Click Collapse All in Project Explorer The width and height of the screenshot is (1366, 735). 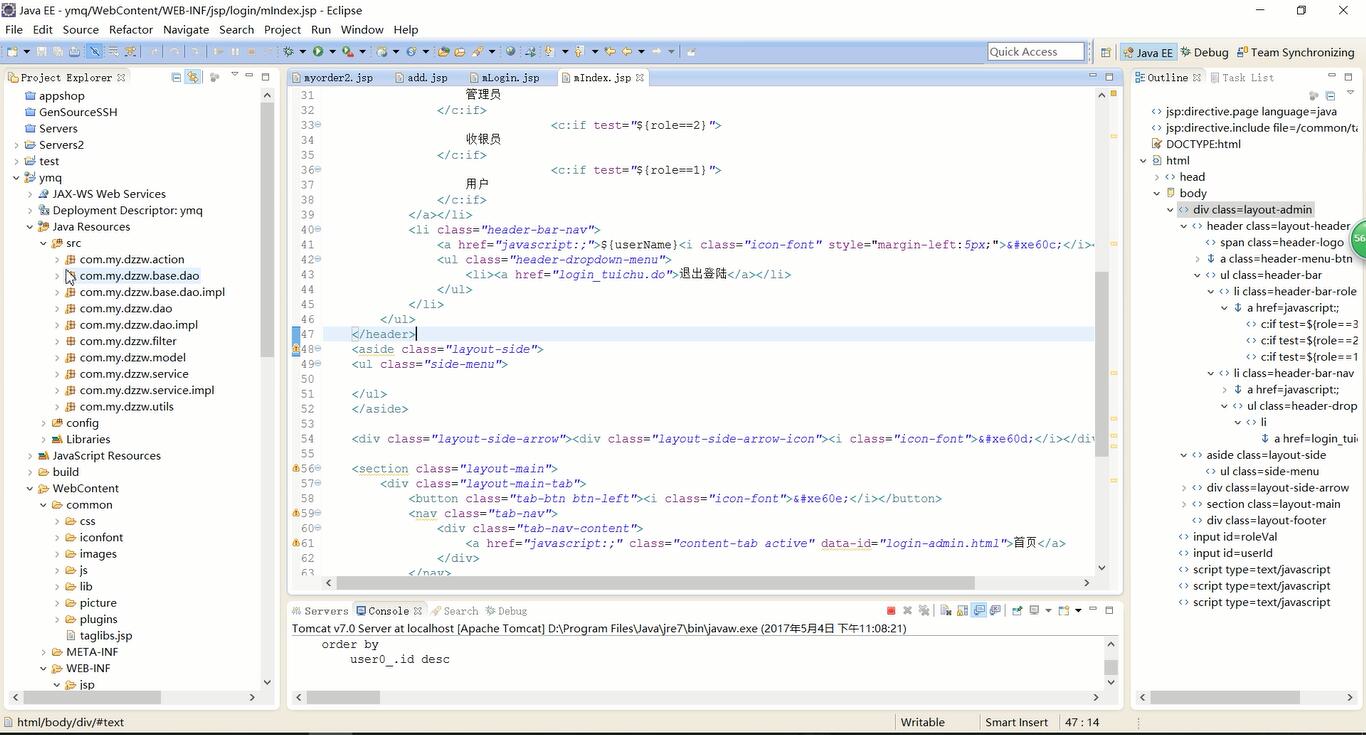click(176, 77)
